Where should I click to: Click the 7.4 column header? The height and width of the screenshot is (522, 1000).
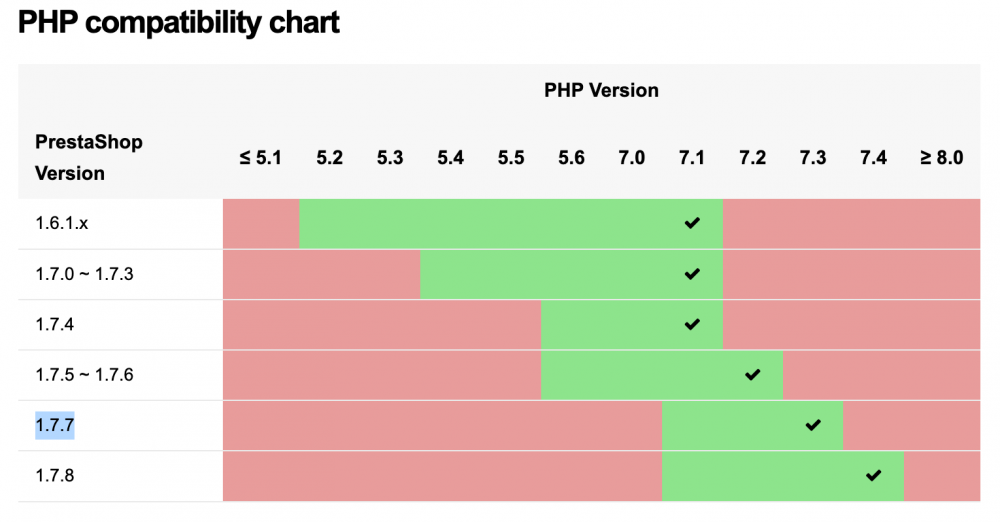click(x=873, y=157)
